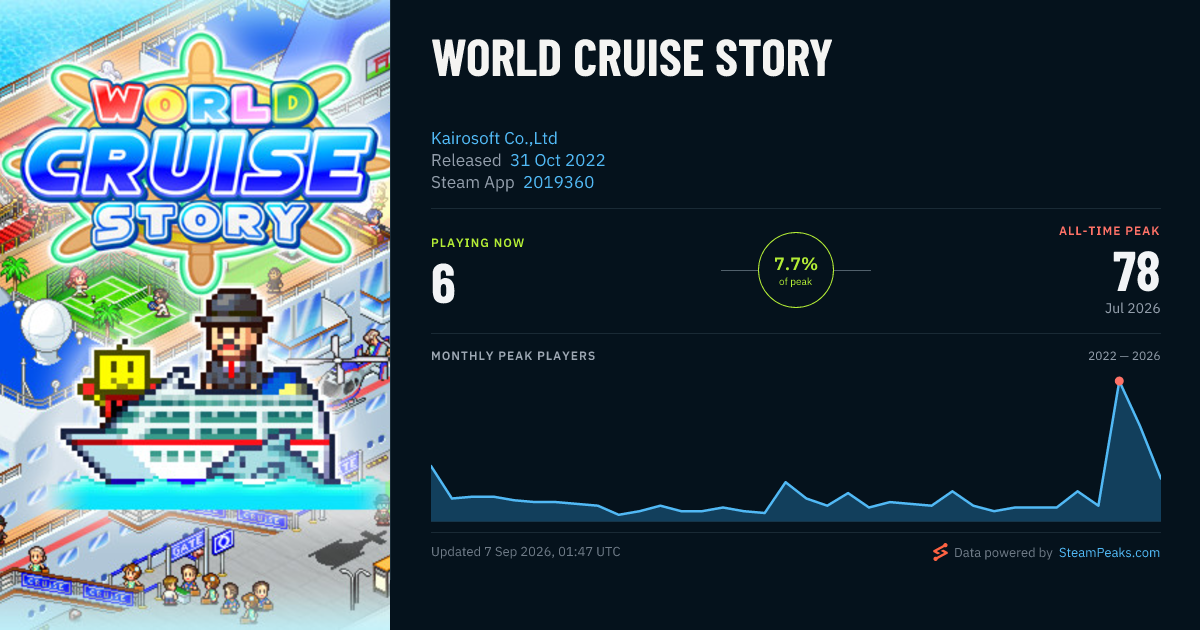The image size is (1200, 630).
Task: Open the Kairosoft Co.,Ltd developer link
Action: [x=494, y=138]
